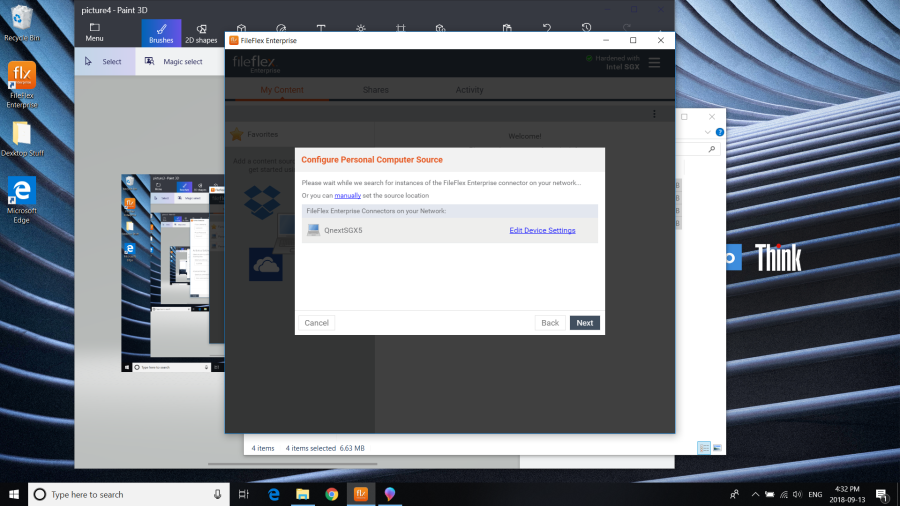Open Microsoft Edge desktop shortcut
Viewport: 900px width, 506px height.
22,199
